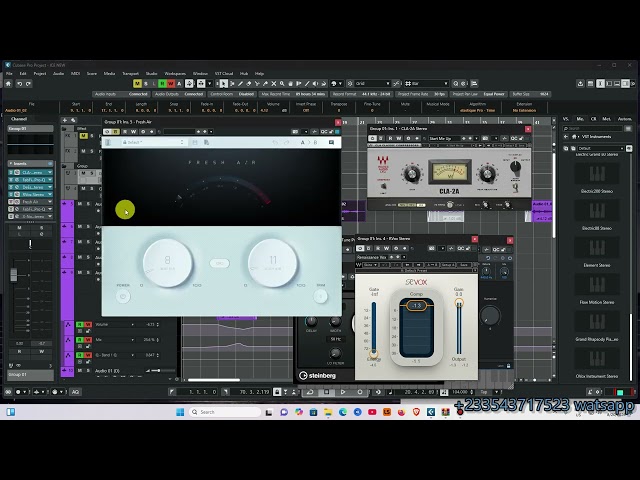
Task: Click the transport Play button
Action: coord(343,392)
